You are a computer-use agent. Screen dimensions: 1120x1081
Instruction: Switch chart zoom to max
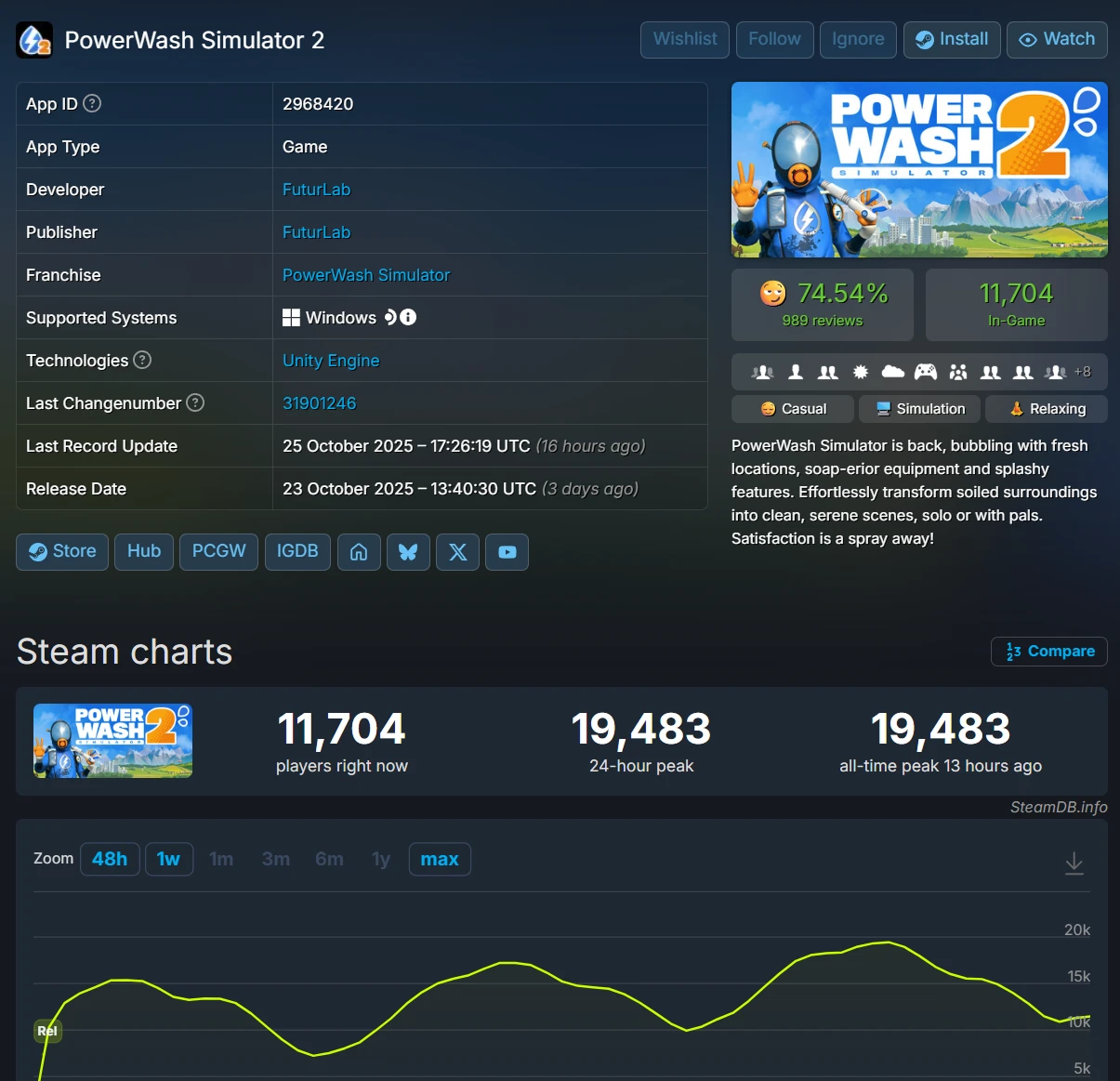[440, 859]
